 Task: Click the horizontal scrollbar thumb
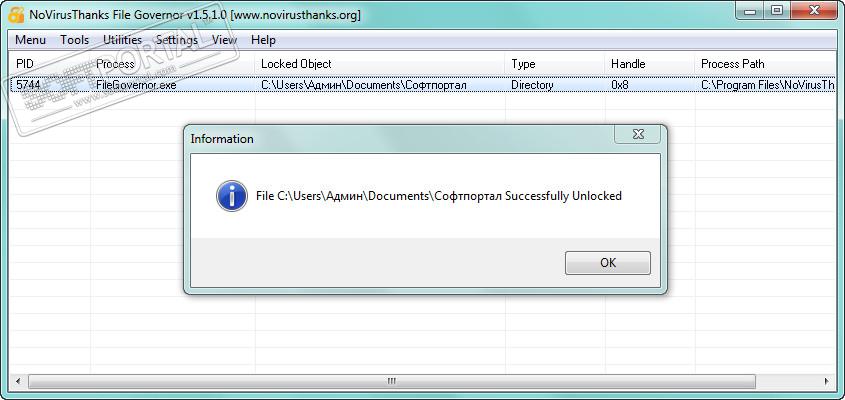pos(392,381)
